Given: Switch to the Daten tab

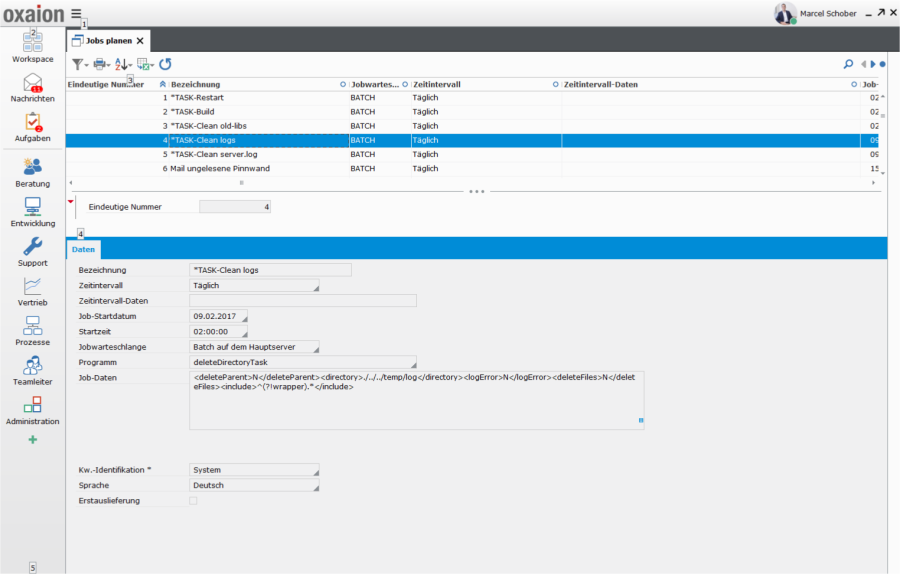Looking at the screenshot, I should (84, 249).
